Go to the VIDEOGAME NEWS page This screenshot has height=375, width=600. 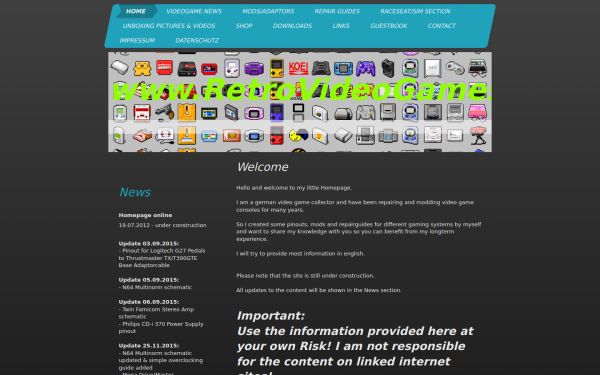[194, 11]
